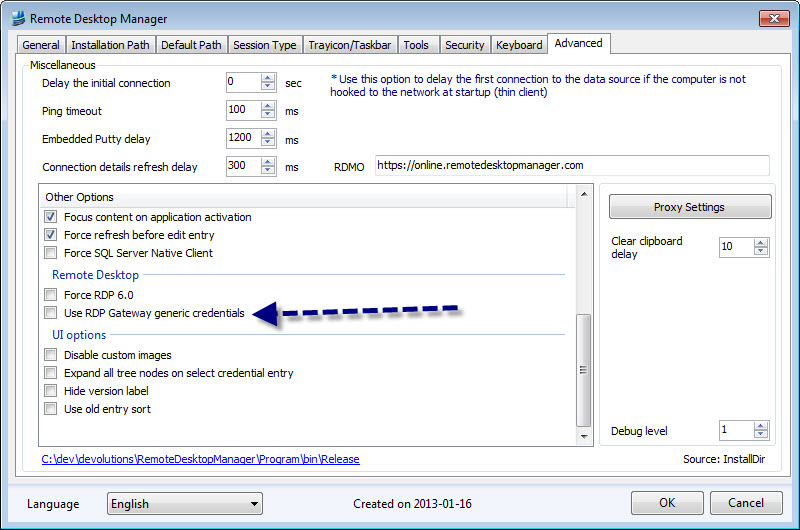Enable Use RDP Gateway generic credentials
Image resolution: width=800 pixels, height=530 pixels.
51,313
